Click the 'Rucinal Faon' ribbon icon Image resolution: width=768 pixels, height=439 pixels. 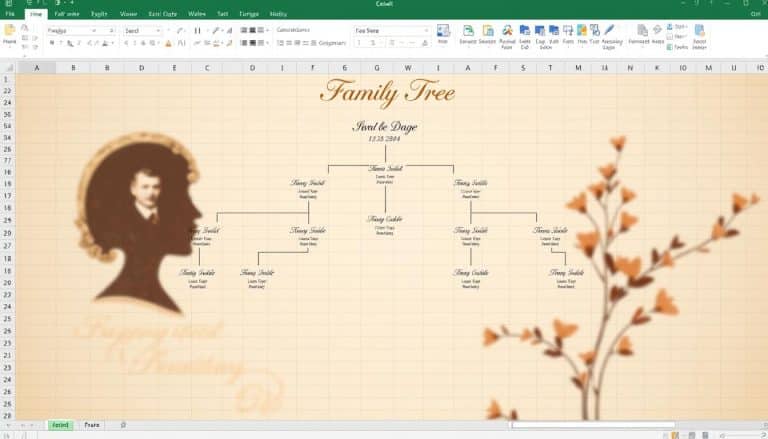[x=507, y=31]
